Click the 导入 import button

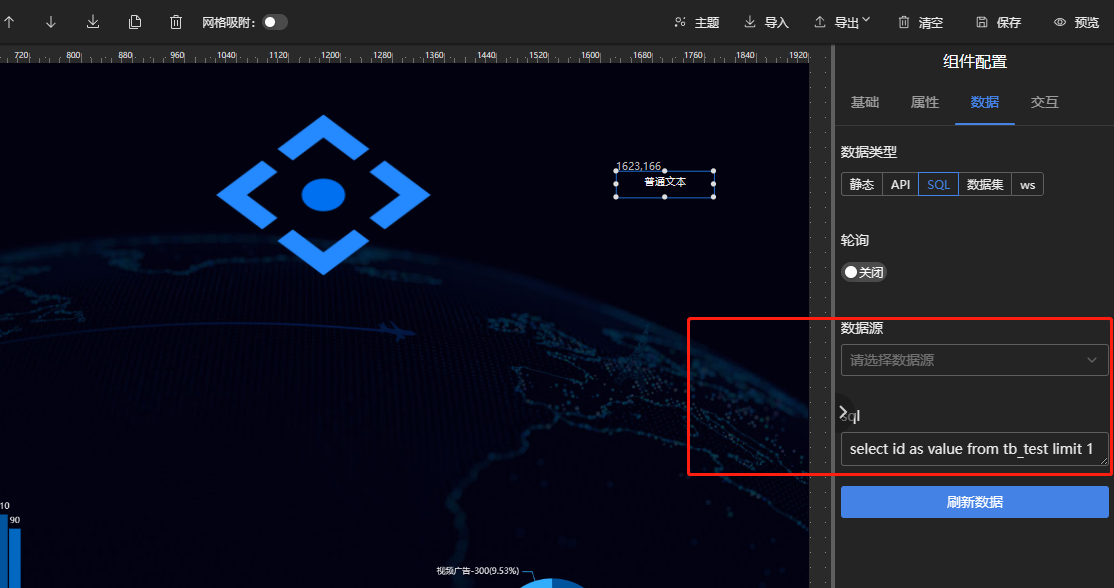[766, 22]
